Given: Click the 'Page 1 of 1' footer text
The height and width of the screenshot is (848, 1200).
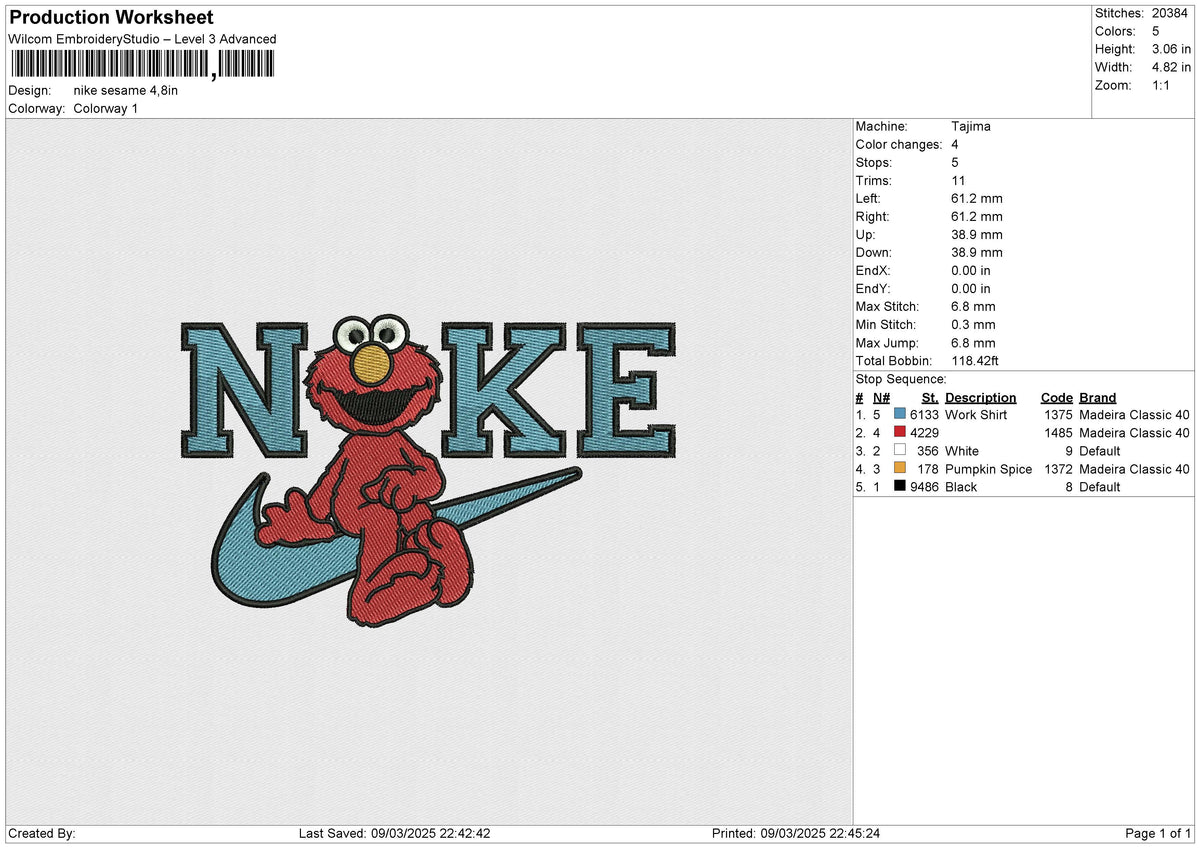Looking at the screenshot, I should (1158, 833).
